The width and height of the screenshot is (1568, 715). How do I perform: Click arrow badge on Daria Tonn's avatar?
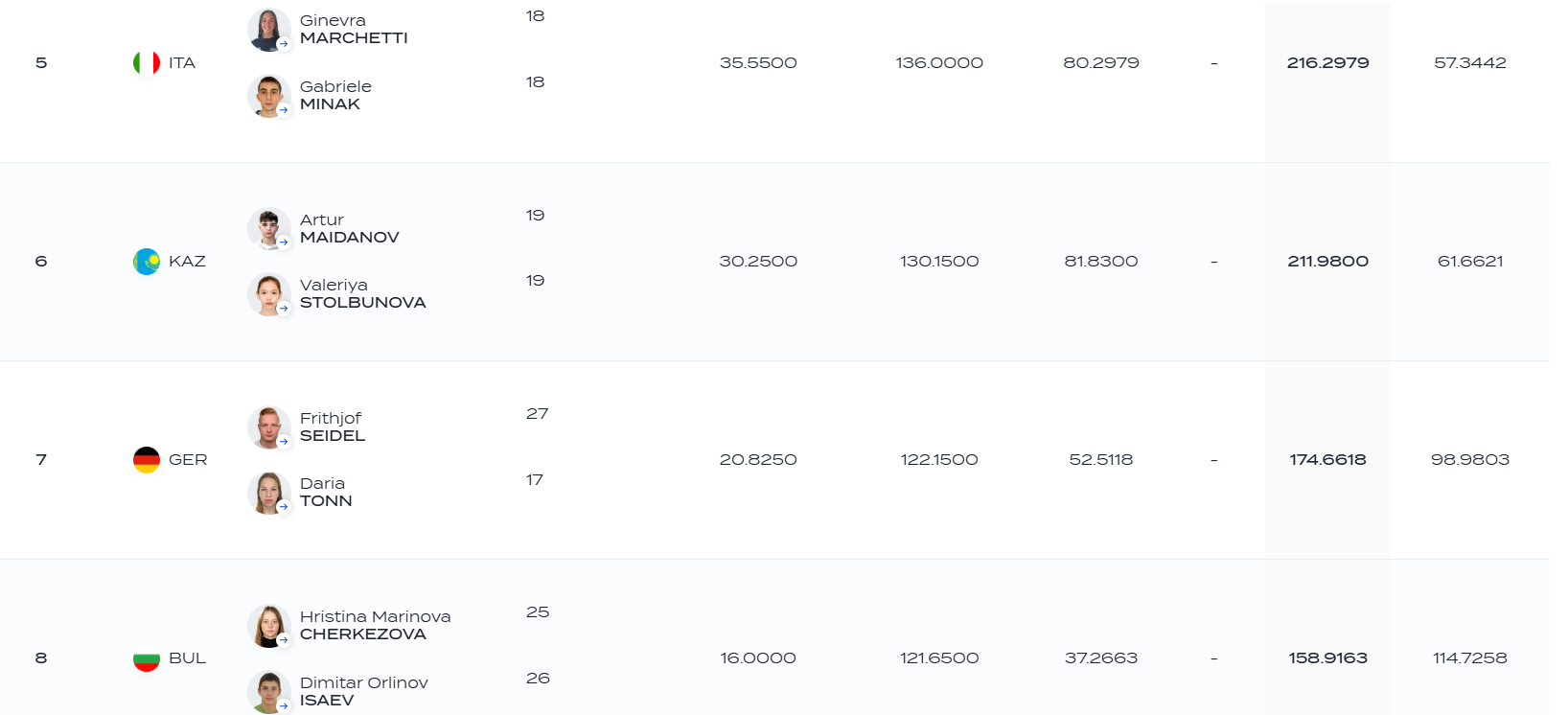284,506
